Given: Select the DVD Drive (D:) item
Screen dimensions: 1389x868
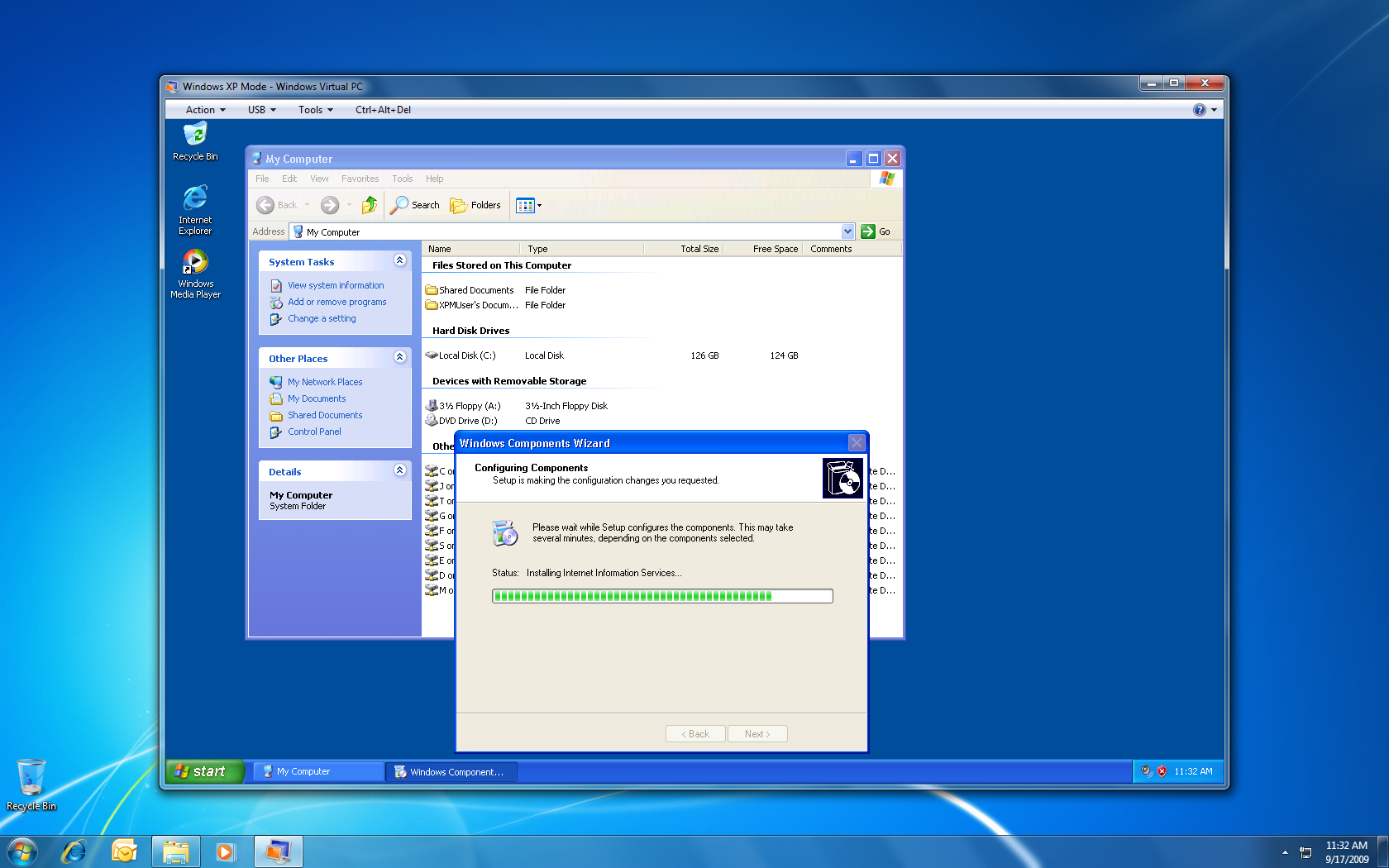Looking at the screenshot, I should click(x=461, y=421).
